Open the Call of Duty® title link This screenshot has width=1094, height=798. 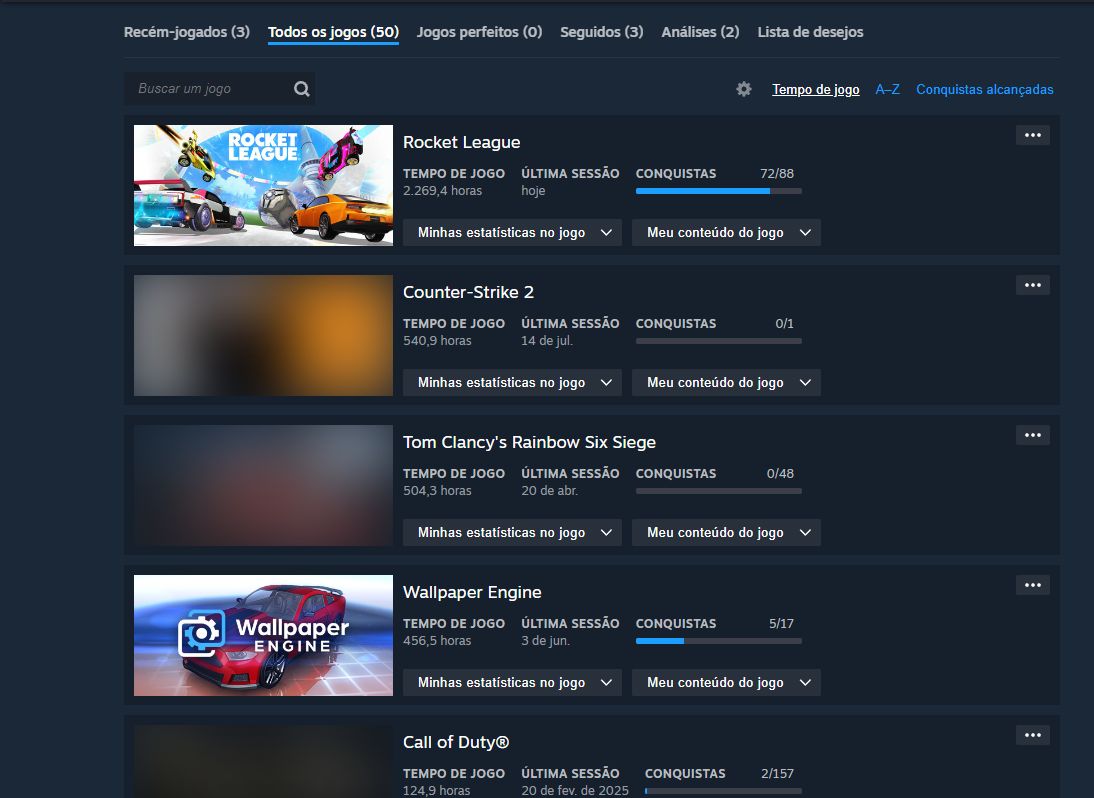click(x=456, y=742)
